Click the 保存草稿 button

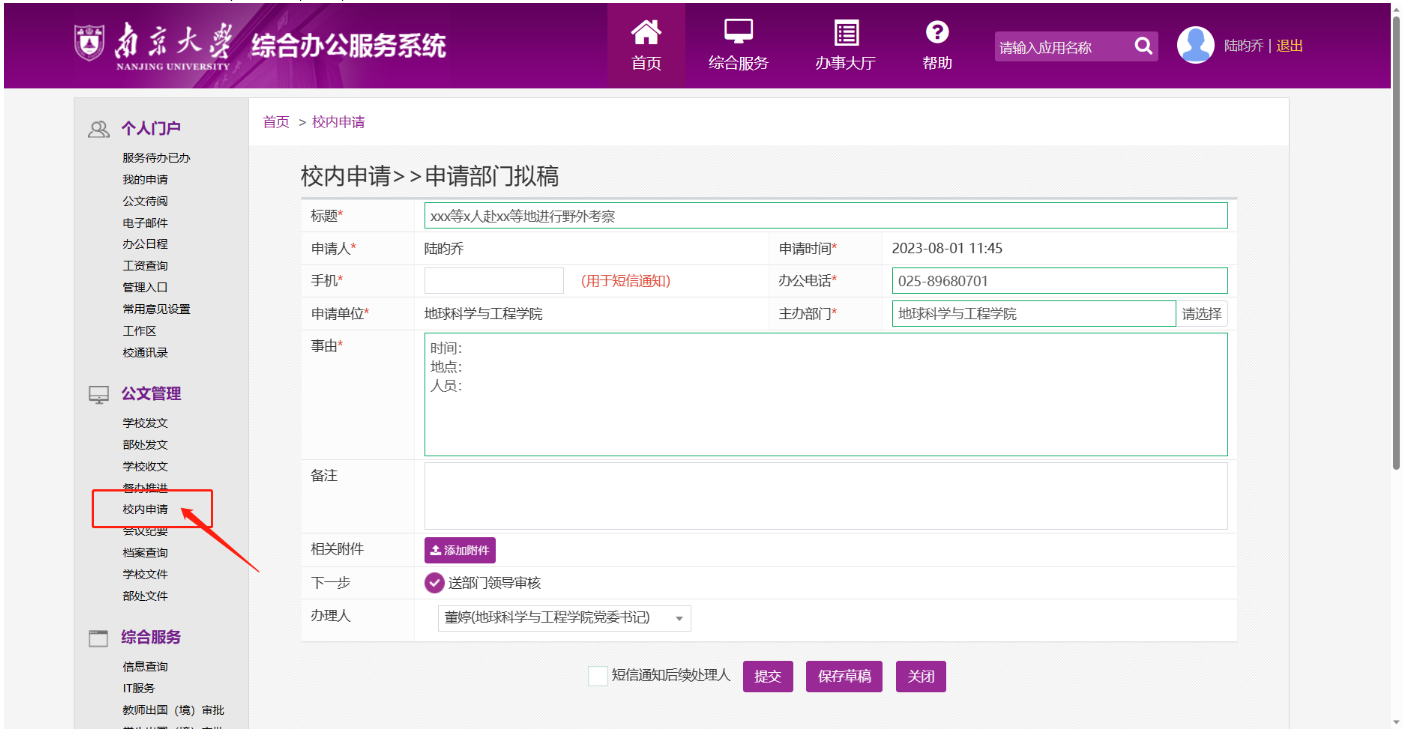[x=844, y=677]
